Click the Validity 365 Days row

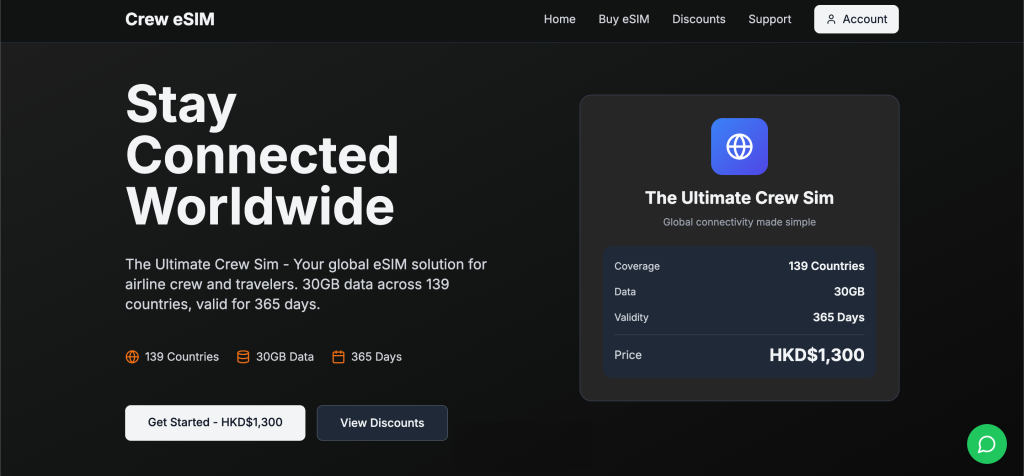(x=739, y=318)
